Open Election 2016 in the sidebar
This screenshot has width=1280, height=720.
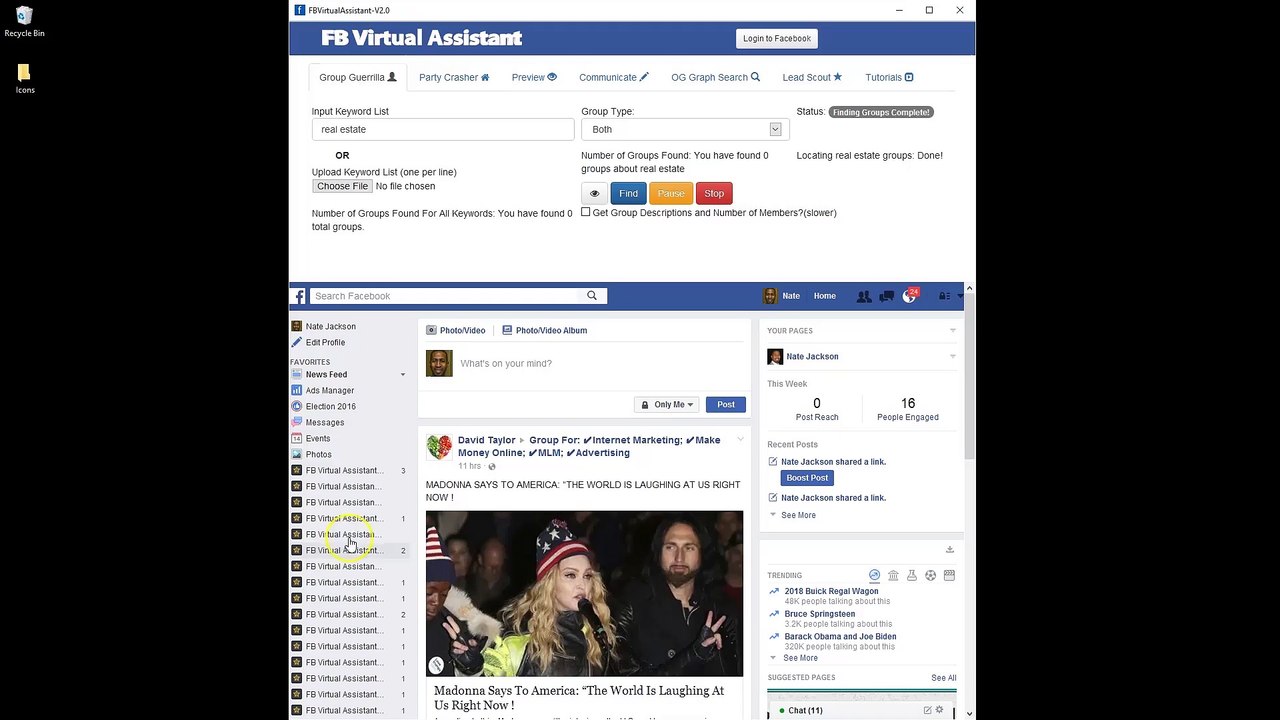[330, 406]
